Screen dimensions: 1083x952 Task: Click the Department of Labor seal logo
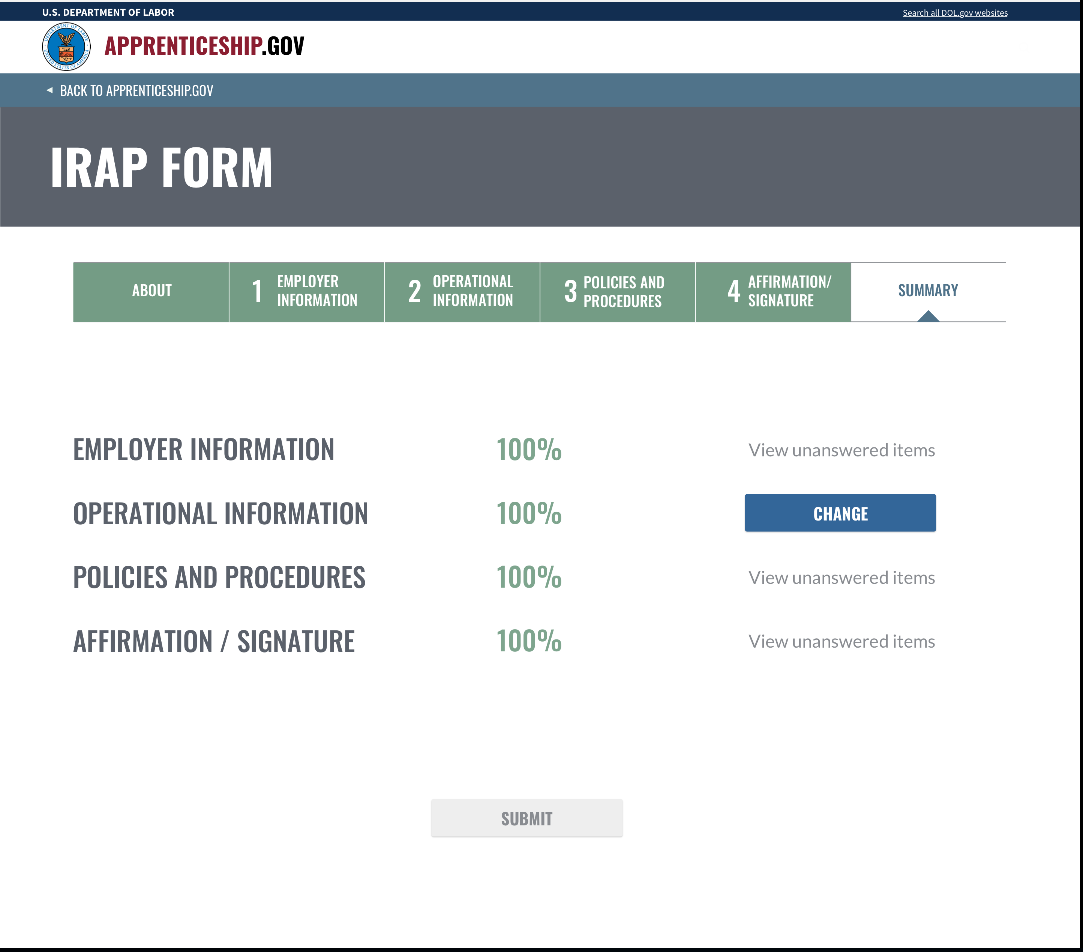point(66,47)
